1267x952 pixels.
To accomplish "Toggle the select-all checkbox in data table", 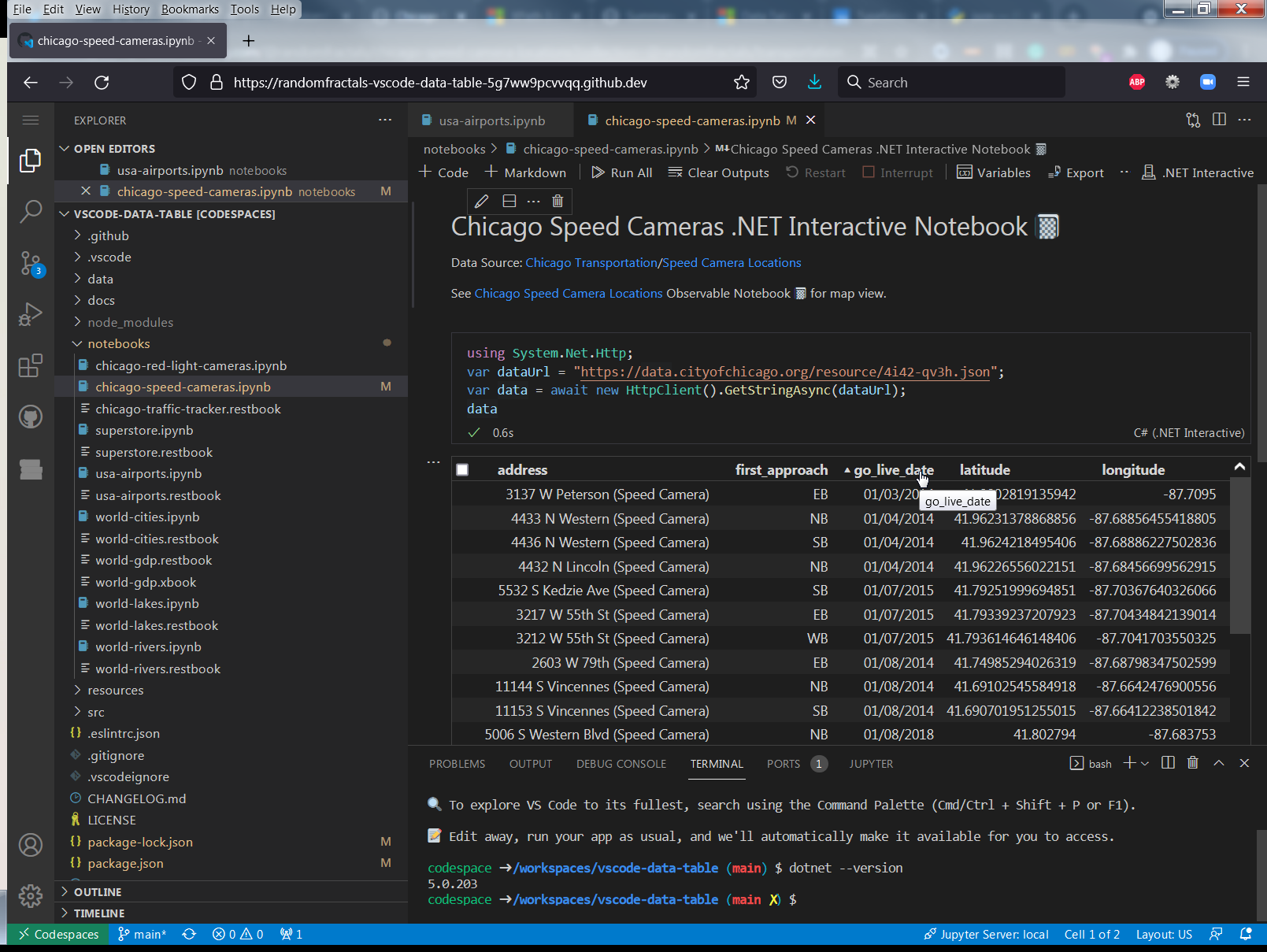I will coord(462,470).
